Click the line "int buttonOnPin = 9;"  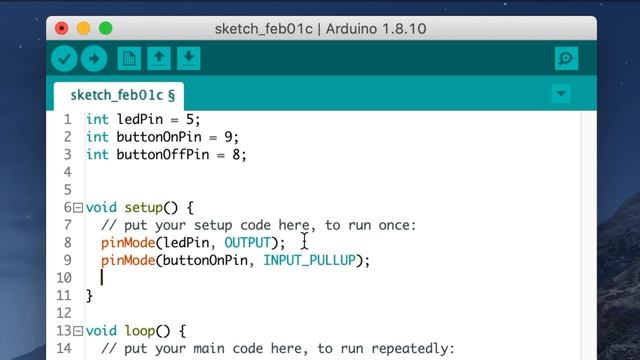tap(162, 137)
